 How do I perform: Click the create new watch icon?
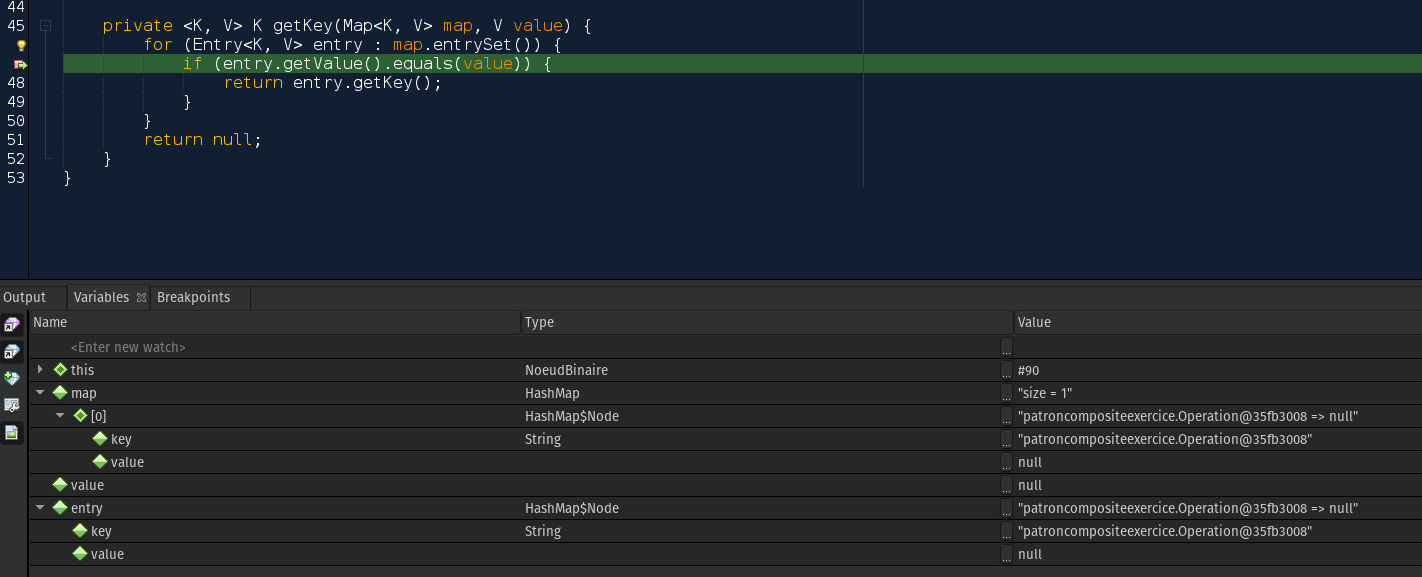12,379
